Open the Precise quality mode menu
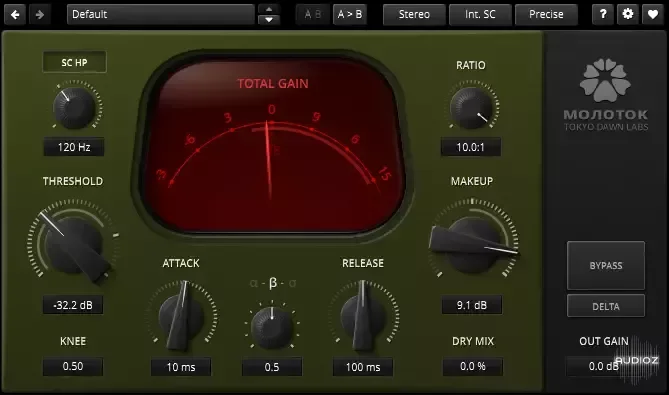Image resolution: width=669 pixels, height=395 pixels. pyautogui.click(x=546, y=15)
